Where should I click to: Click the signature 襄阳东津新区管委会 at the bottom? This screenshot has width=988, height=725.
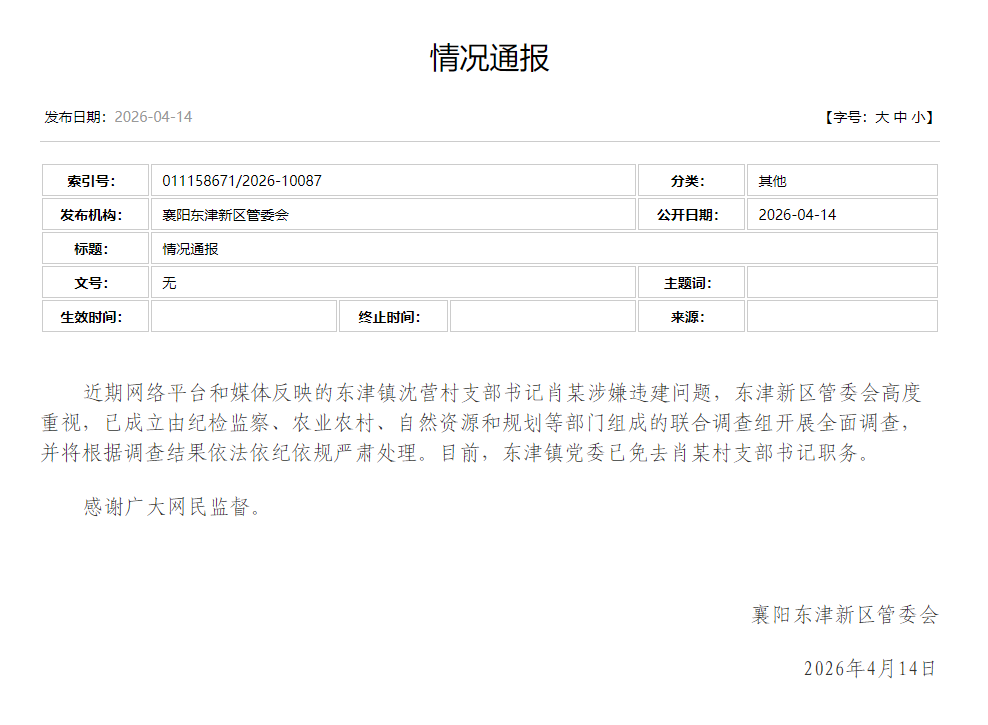point(845,615)
